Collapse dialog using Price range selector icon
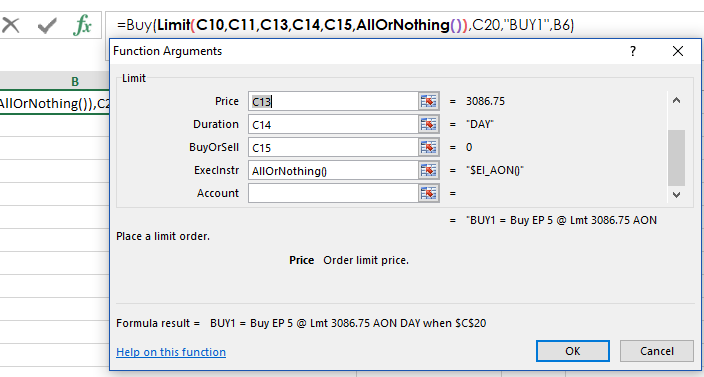Image resolution: width=704 pixels, height=377 pixels. [429, 101]
